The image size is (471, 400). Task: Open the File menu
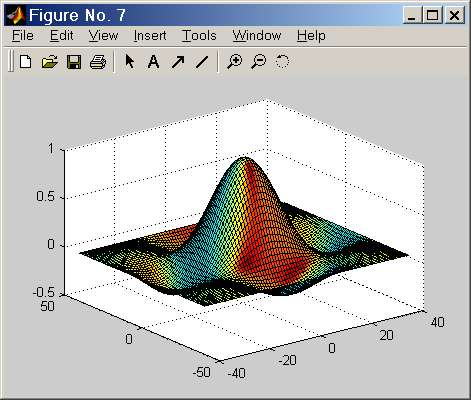click(23, 35)
